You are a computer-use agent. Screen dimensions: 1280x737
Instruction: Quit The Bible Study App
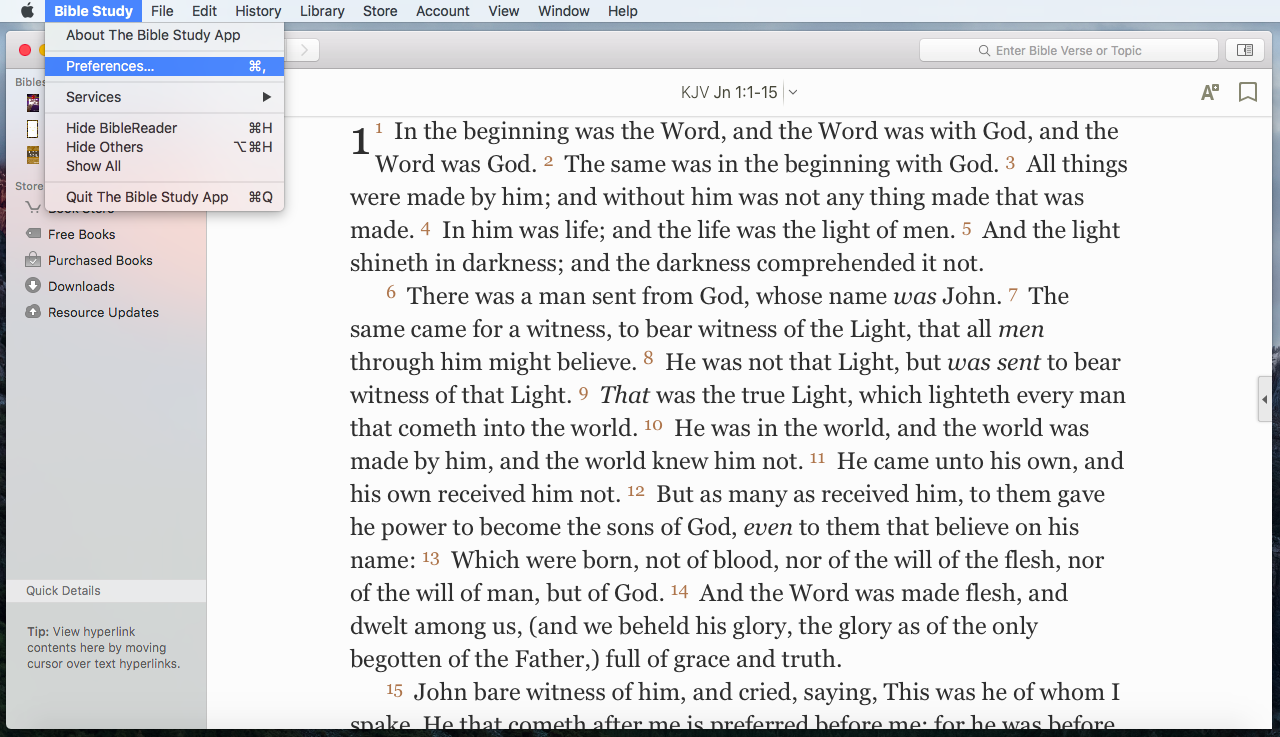point(165,197)
